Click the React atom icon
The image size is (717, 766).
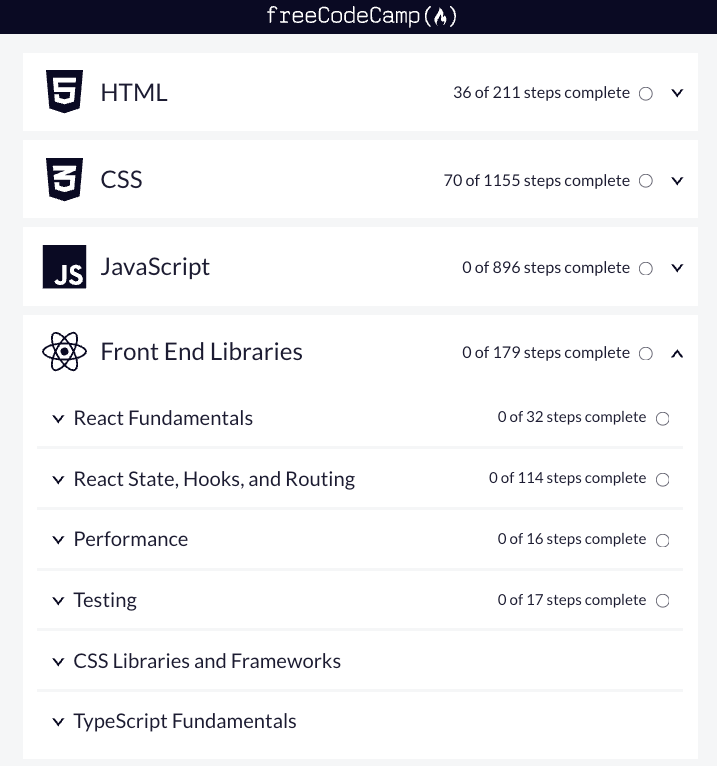(x=64, y=352)
